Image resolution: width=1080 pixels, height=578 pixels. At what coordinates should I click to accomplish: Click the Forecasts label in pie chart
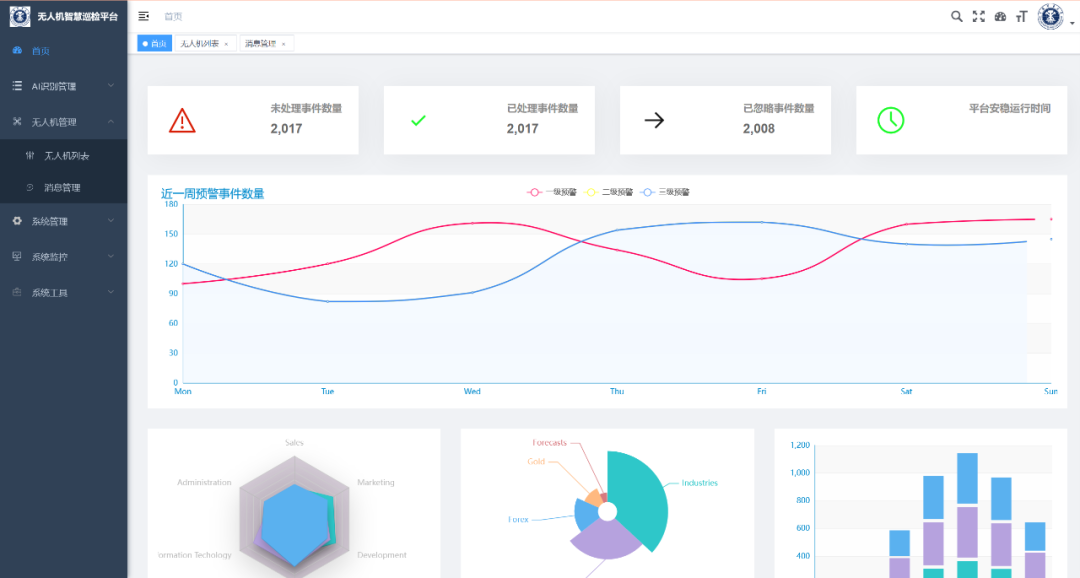coord(549,442)
